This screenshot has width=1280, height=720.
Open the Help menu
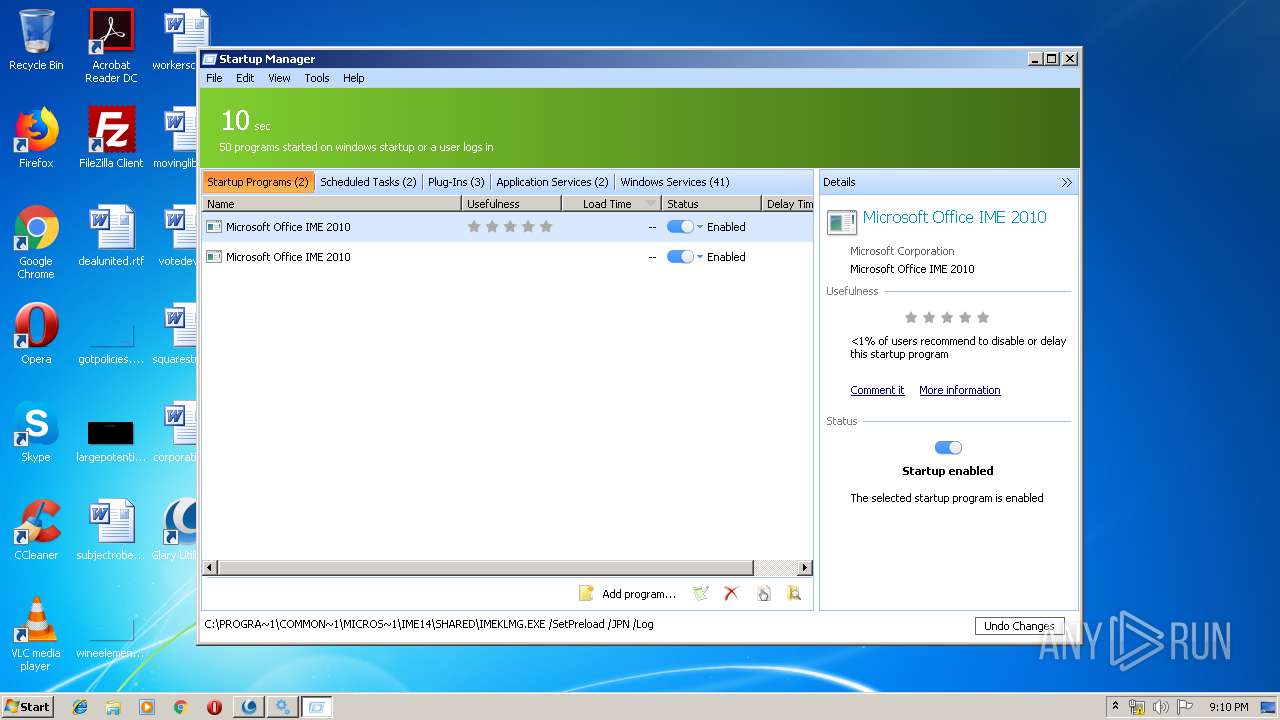[354, 78]
